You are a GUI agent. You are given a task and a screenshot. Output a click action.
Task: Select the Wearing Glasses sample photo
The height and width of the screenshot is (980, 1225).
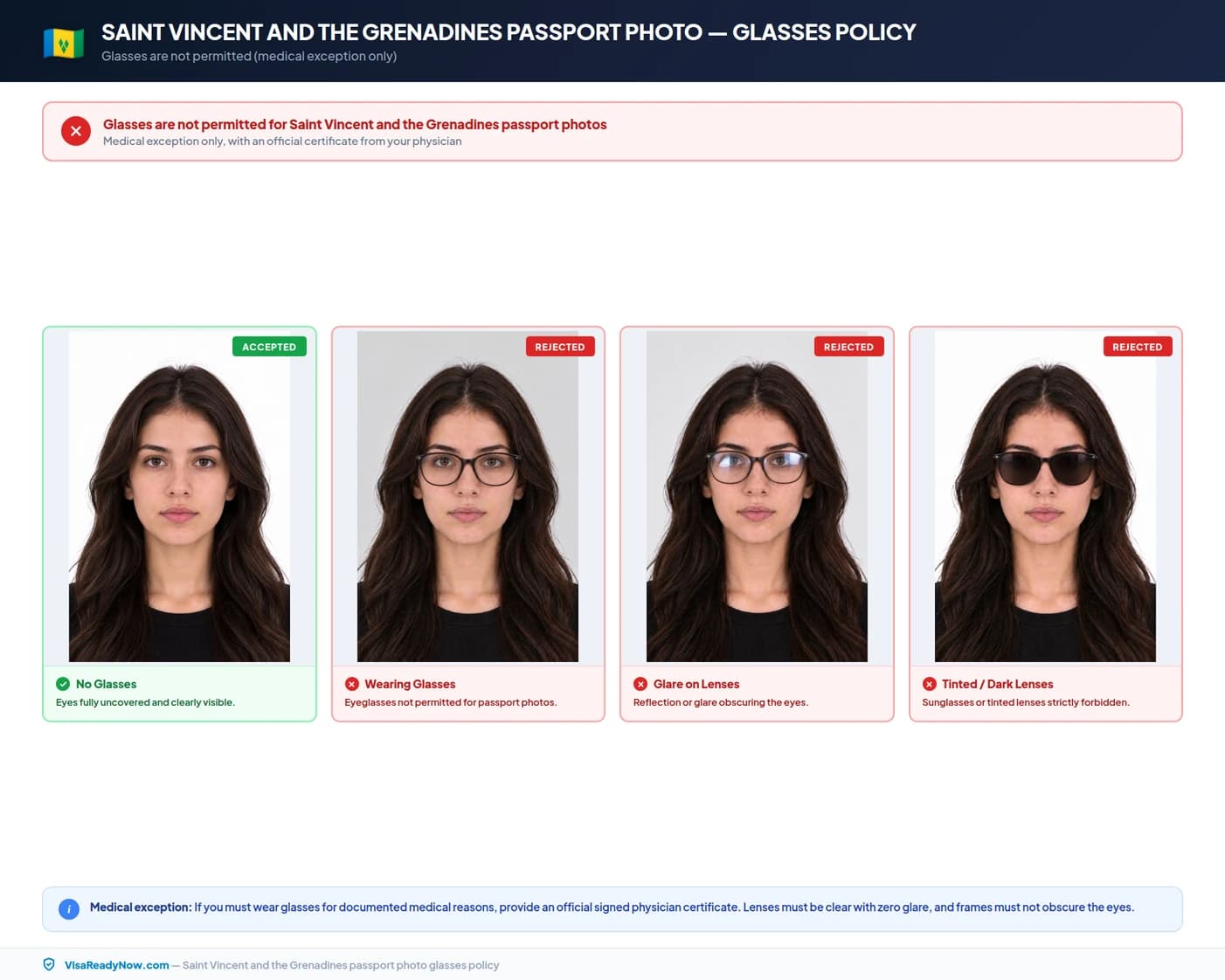coord(467,496)
